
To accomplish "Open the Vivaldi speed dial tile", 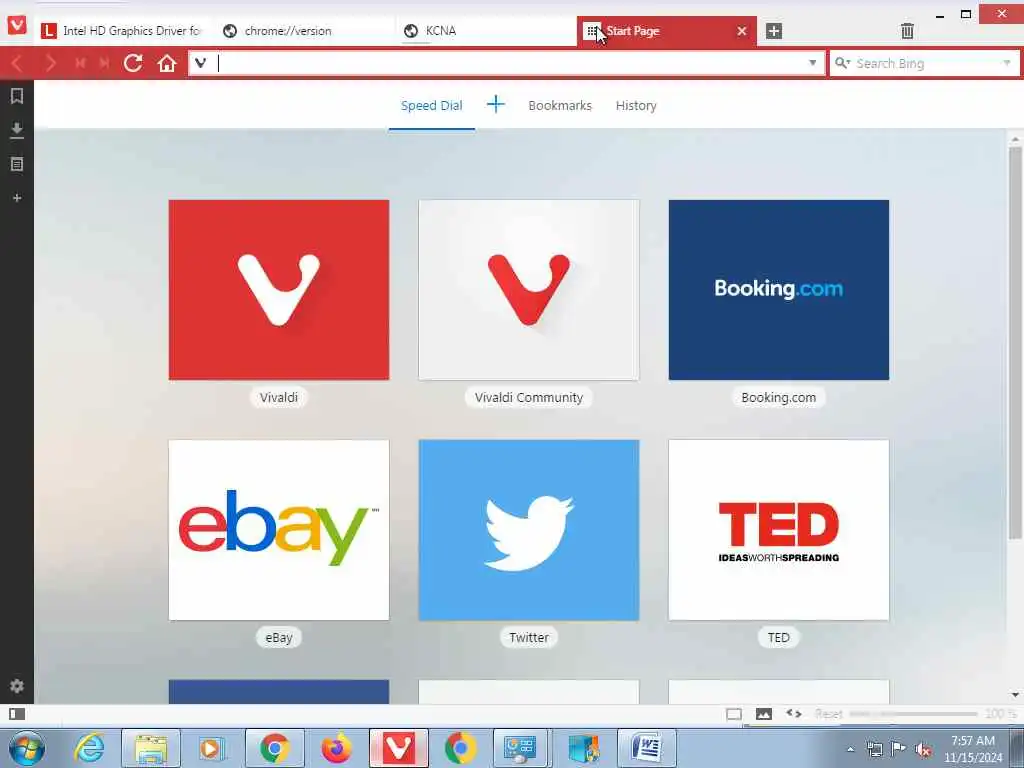I will [x=279, y=290].
